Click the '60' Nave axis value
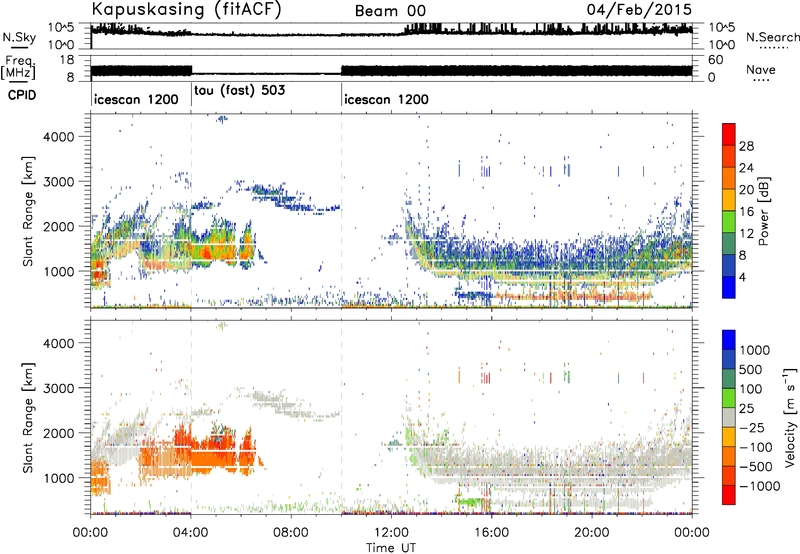 click(x=715, y=60)
